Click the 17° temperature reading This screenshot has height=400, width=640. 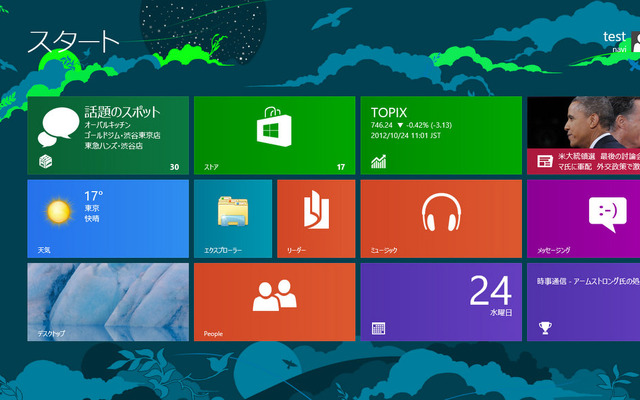tap(93, 196)
